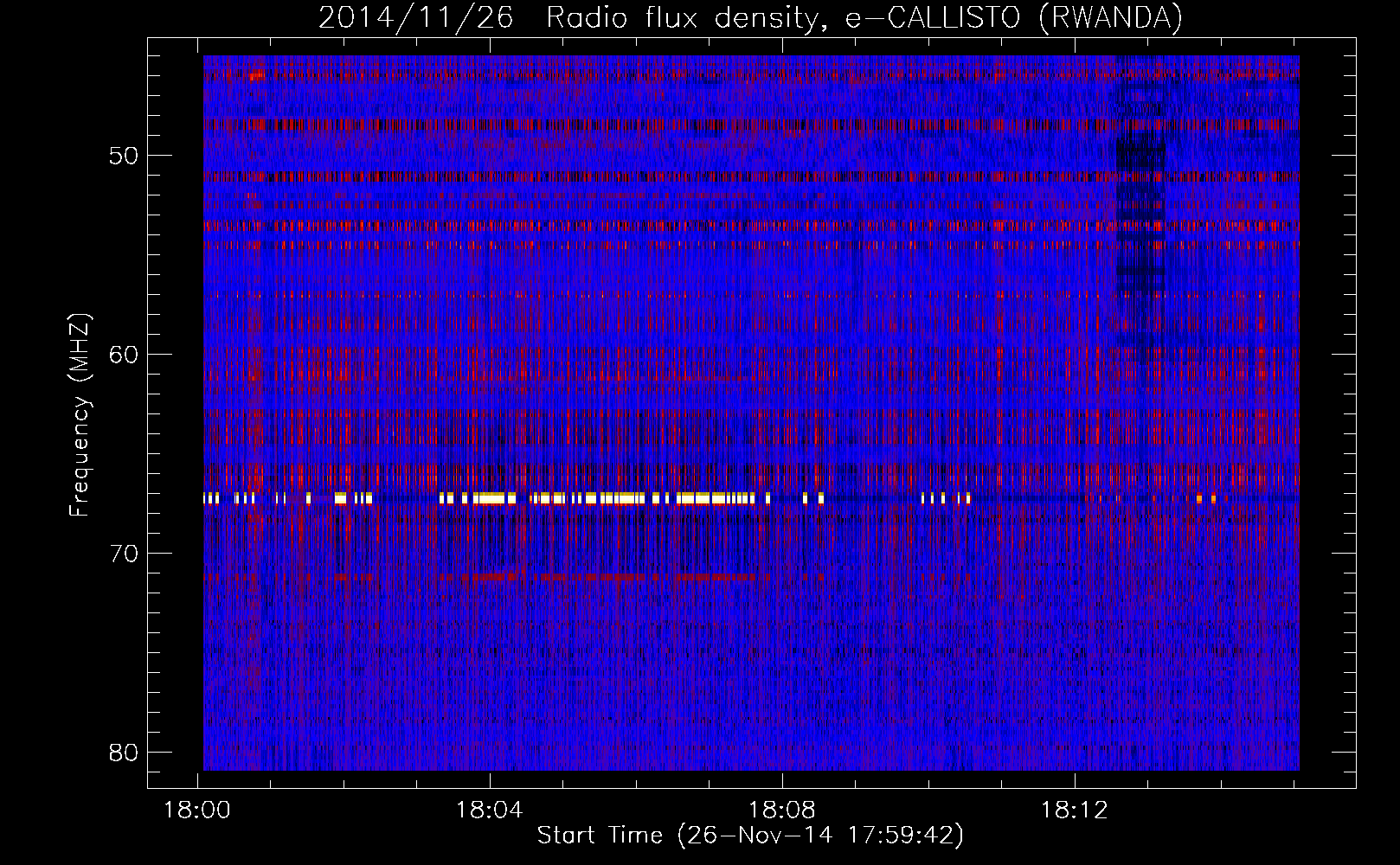Click the 'Start Time (26-Nov-14 17:59:42)' label
The image size is (1400, 865).
point(750,836)
